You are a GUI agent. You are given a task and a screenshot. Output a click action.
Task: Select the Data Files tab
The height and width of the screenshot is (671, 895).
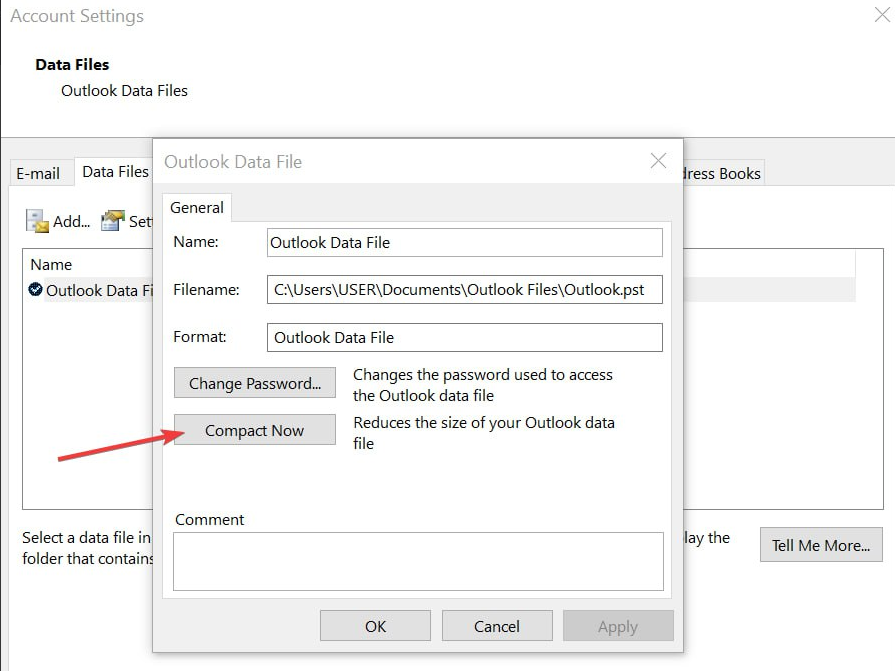[115, 172]
